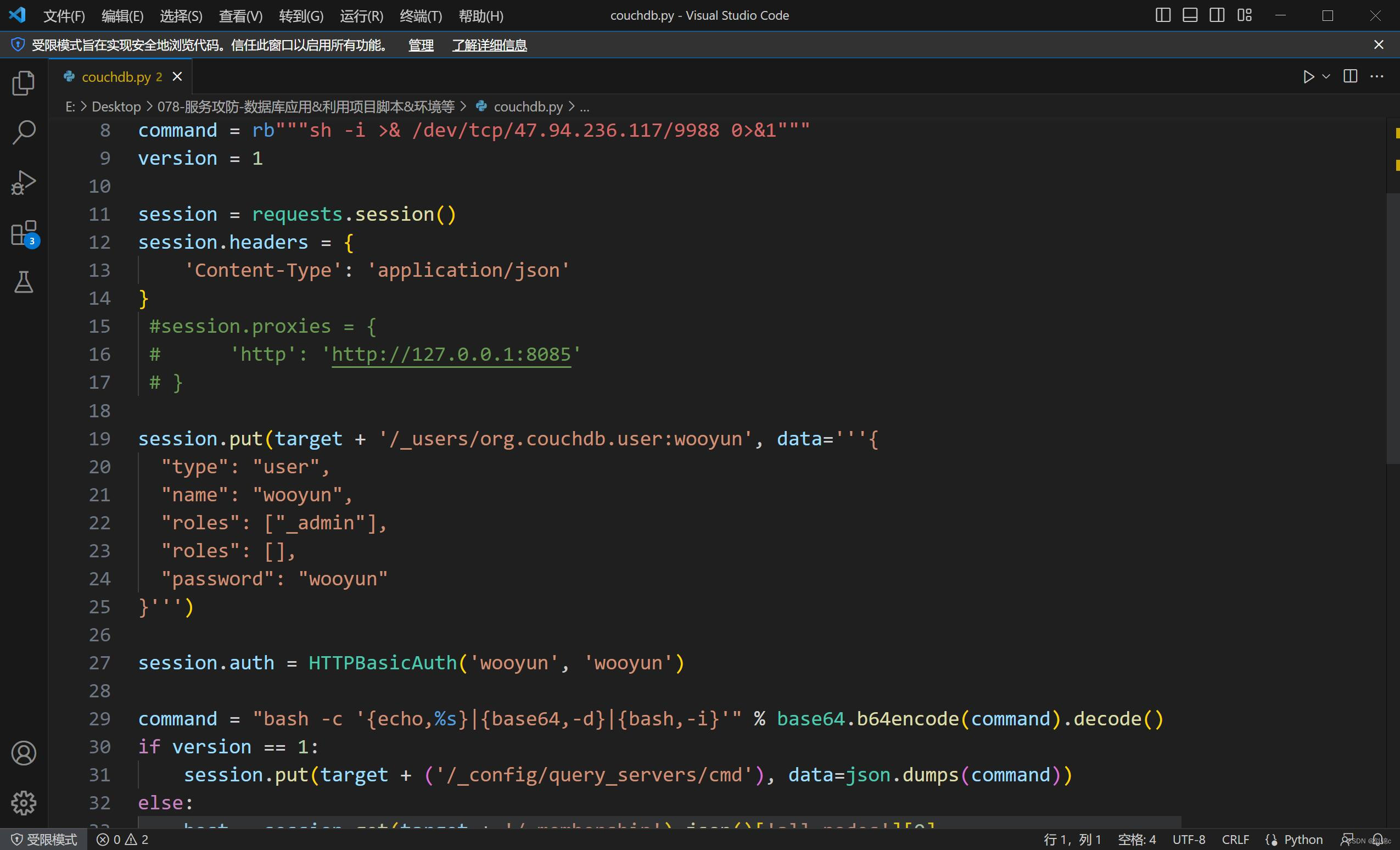Open the 终端(T) menu

tap(421, 16)
